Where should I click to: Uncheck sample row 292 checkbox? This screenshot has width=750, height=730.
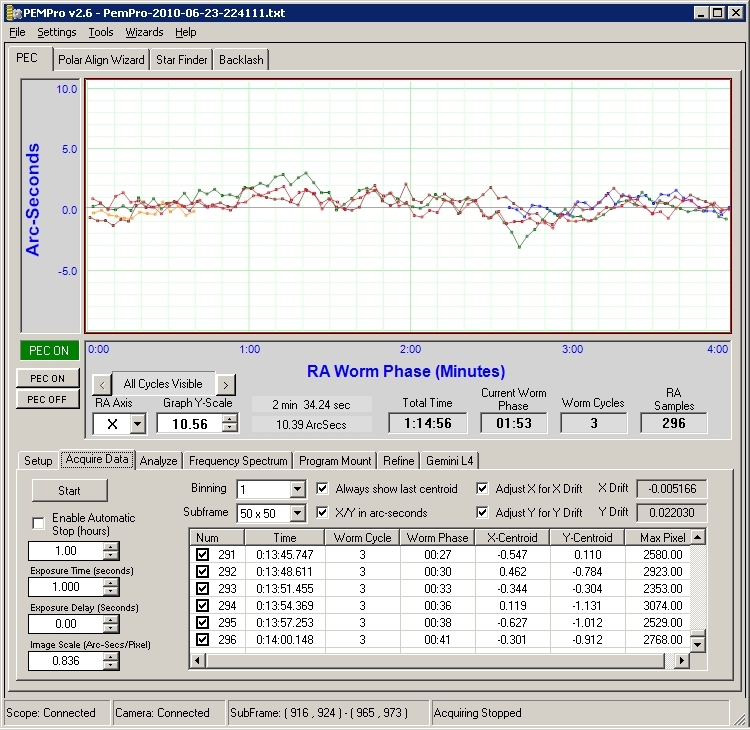coord(202,572)
